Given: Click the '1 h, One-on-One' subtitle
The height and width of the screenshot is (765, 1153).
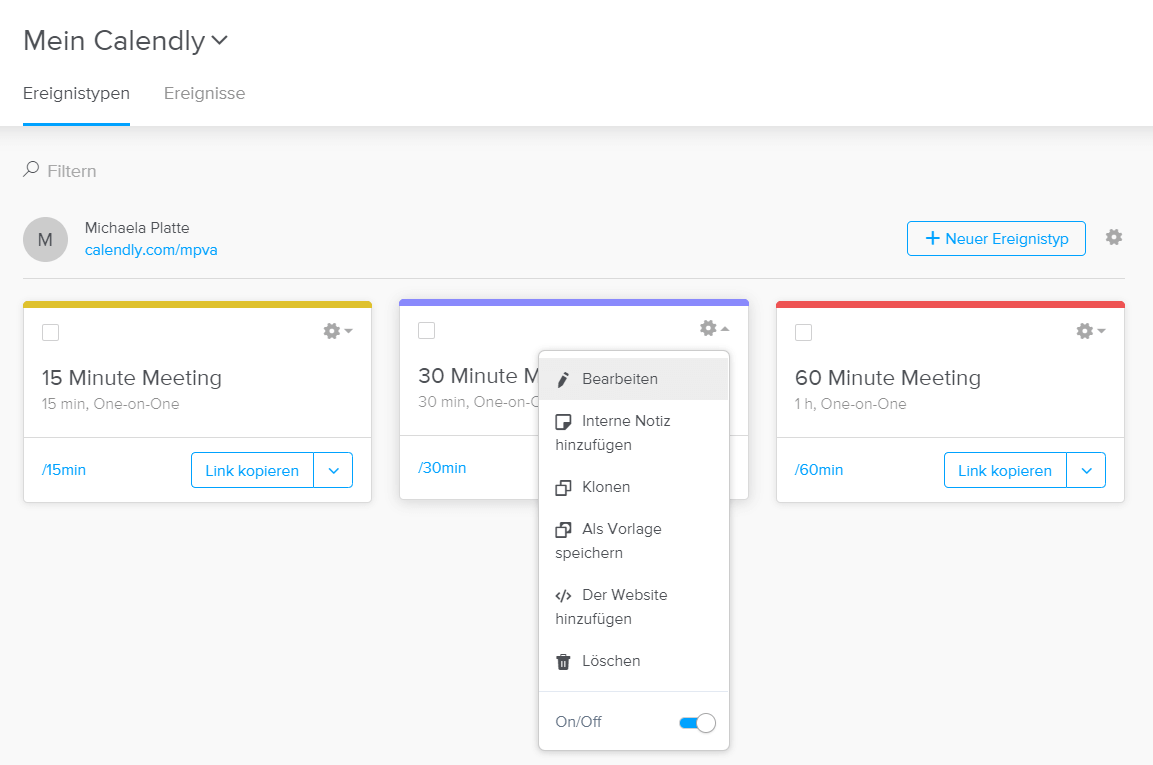Looking at the screenshot, I should click(851, 404).
